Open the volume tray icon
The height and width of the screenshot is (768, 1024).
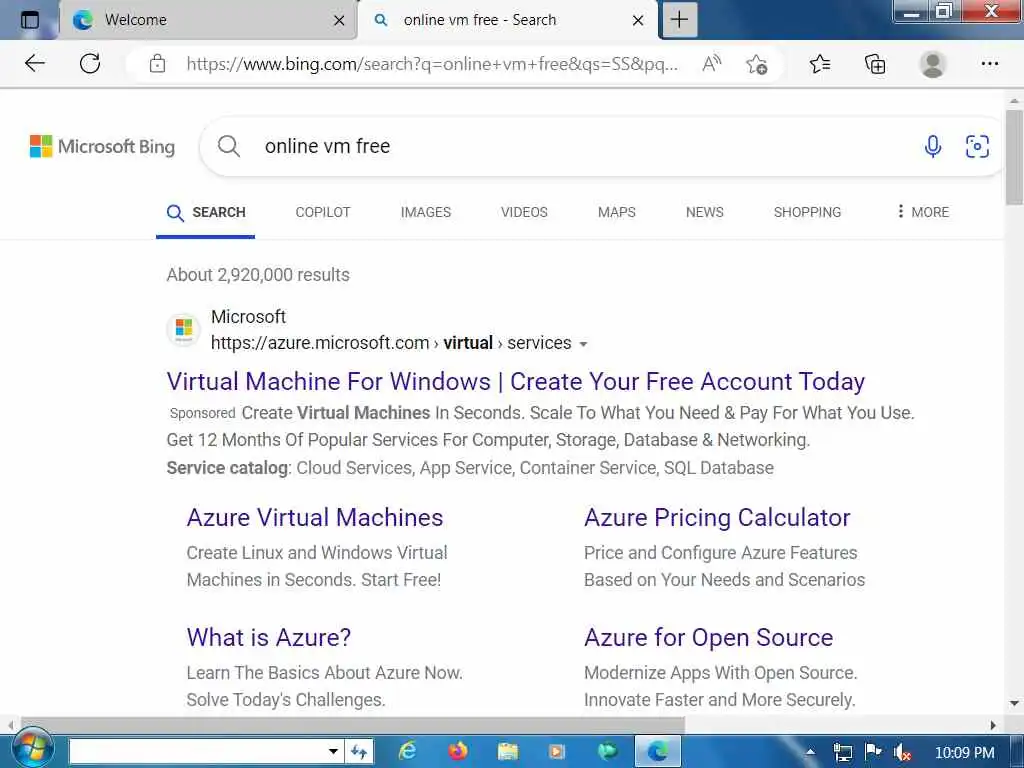(903, 753)
